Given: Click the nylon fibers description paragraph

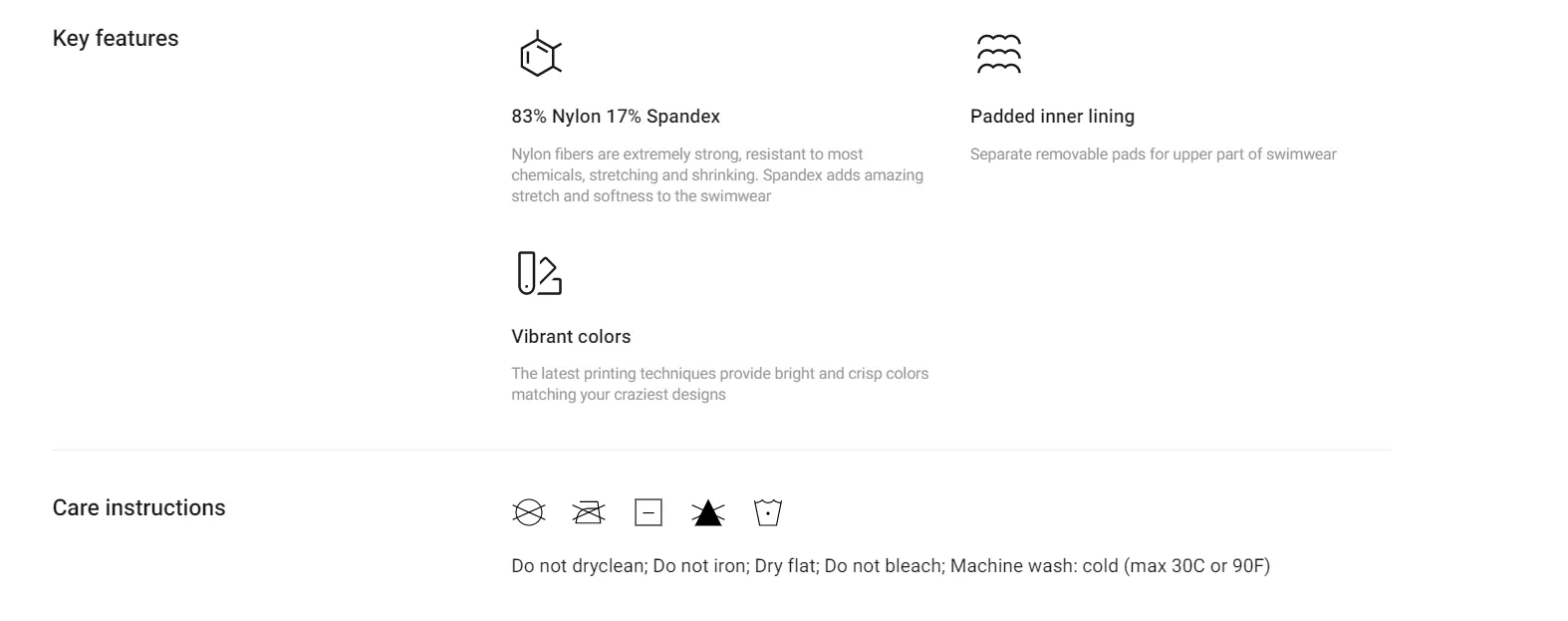Looking at the screenshot, I should [717, 175].
